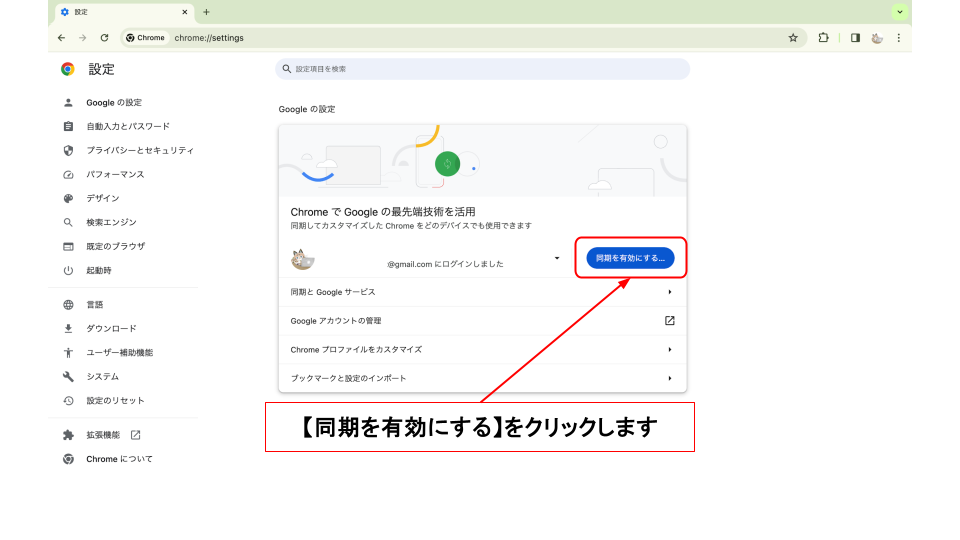Expand the account dropdown arrow beside gmail address
This screenshot has height=540, width=960.
557,258
